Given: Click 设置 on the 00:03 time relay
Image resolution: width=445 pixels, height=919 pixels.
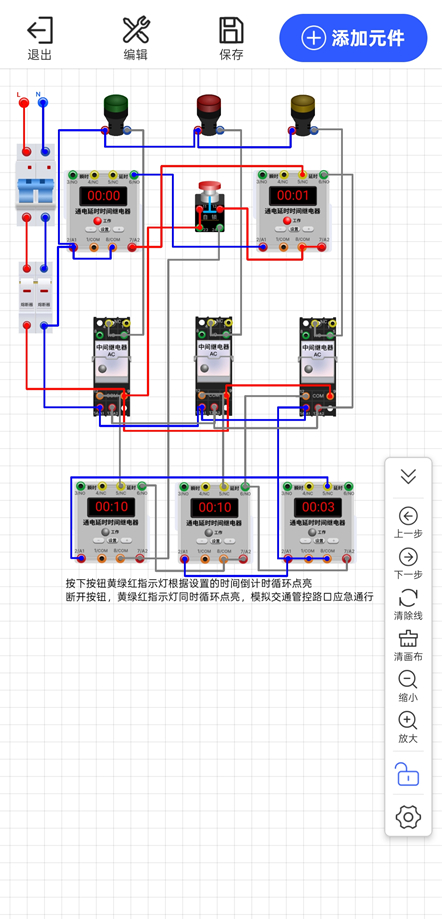Looking at the screenshot, I should click(318, 540).
